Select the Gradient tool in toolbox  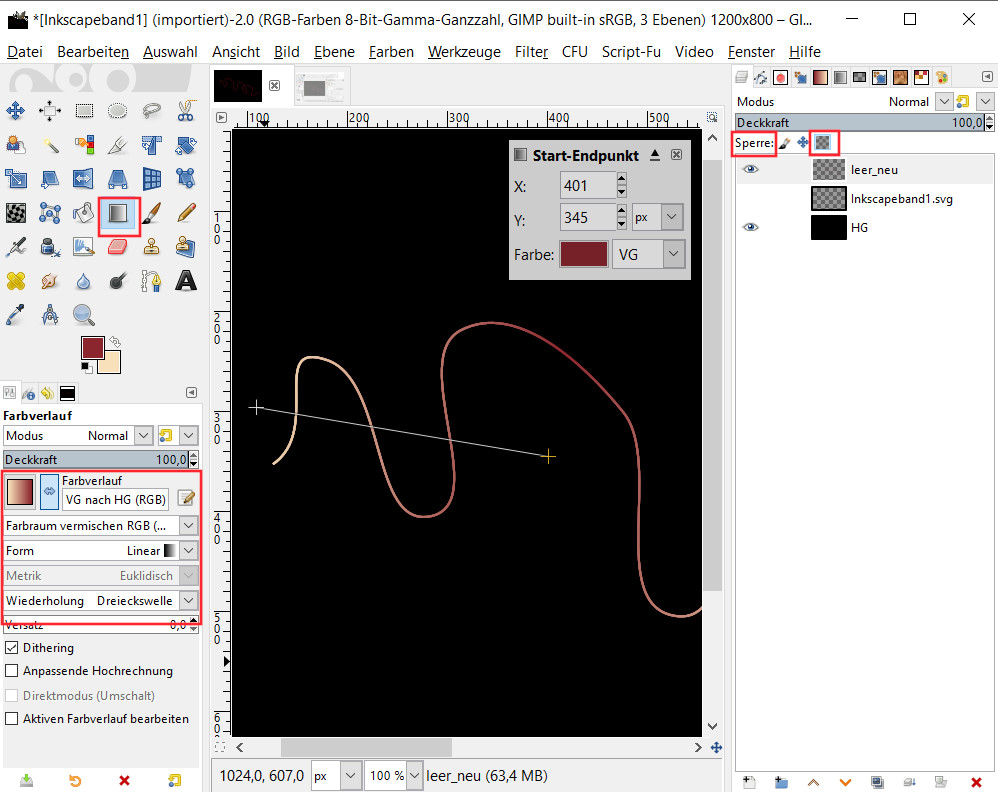tap(118, 213)
